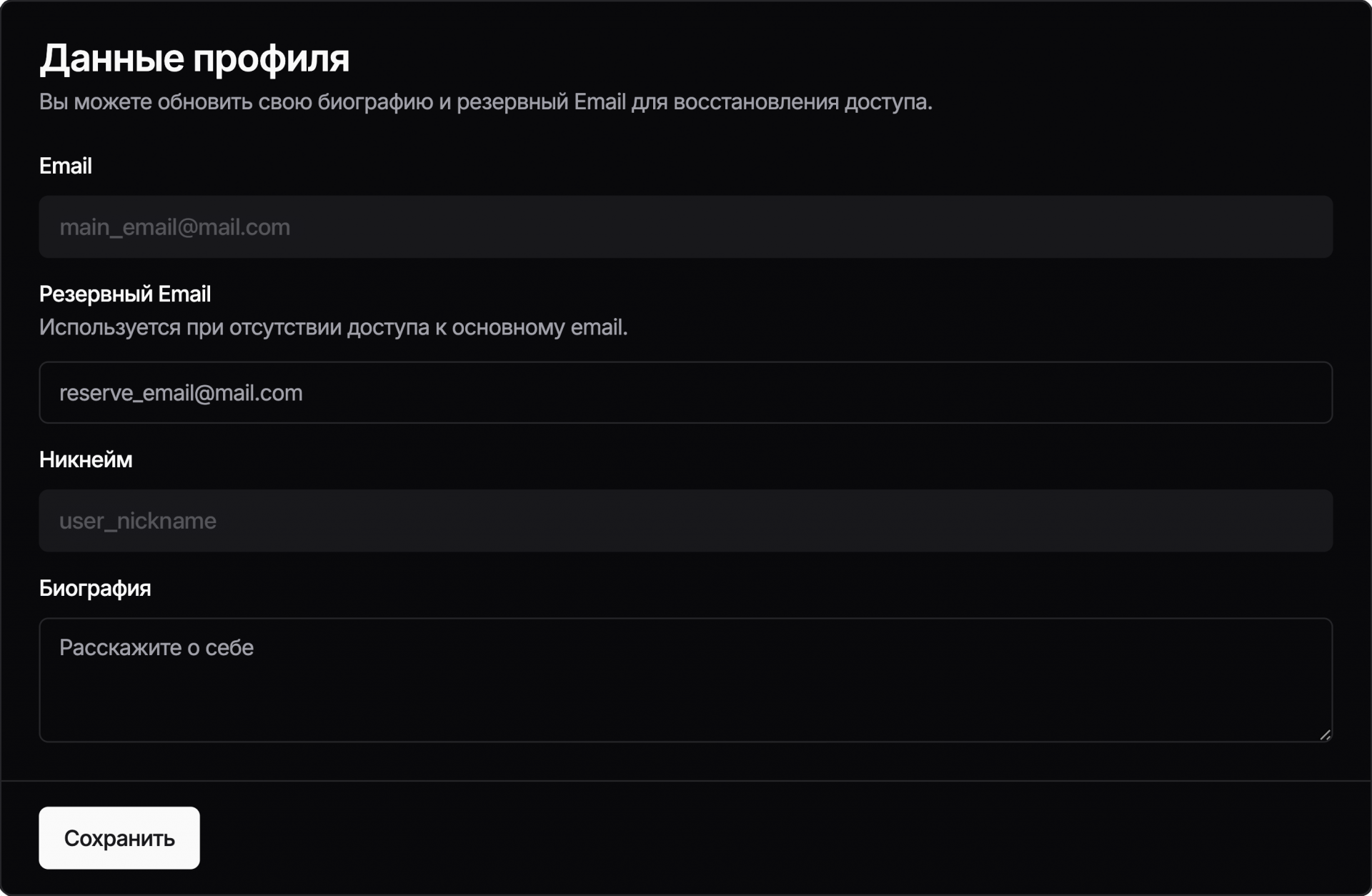Click the main_email@mail.com text
Image resolution: width=1372 pixels, height=896 pixels.
coord(174,227)
